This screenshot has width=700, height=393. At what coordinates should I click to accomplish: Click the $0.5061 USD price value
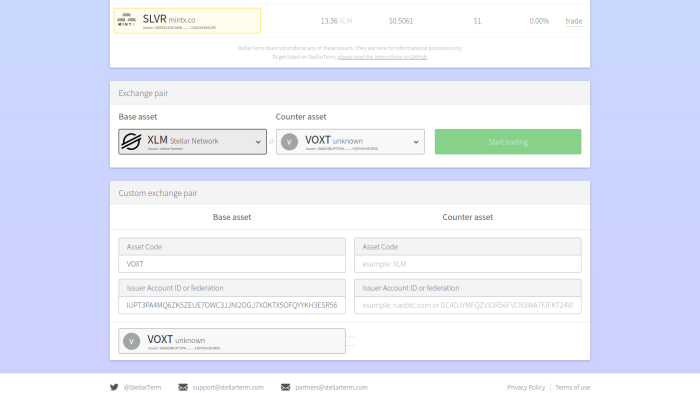401,21
